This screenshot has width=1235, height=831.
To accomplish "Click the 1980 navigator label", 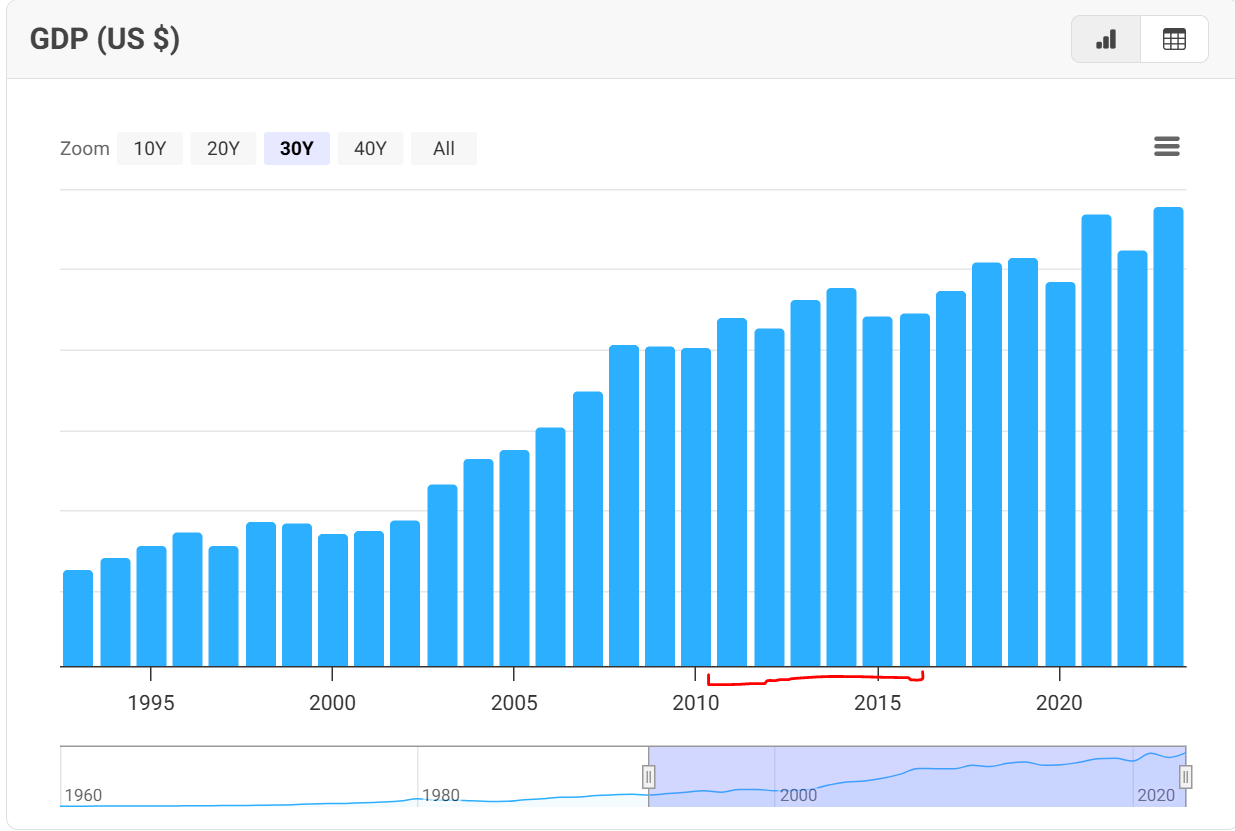I will point(441,796).
